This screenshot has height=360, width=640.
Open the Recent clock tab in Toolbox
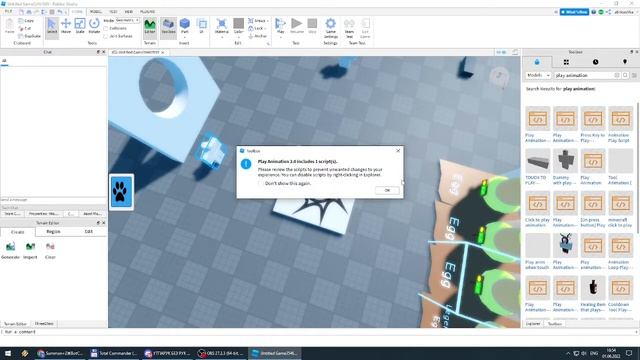point(596,62)
